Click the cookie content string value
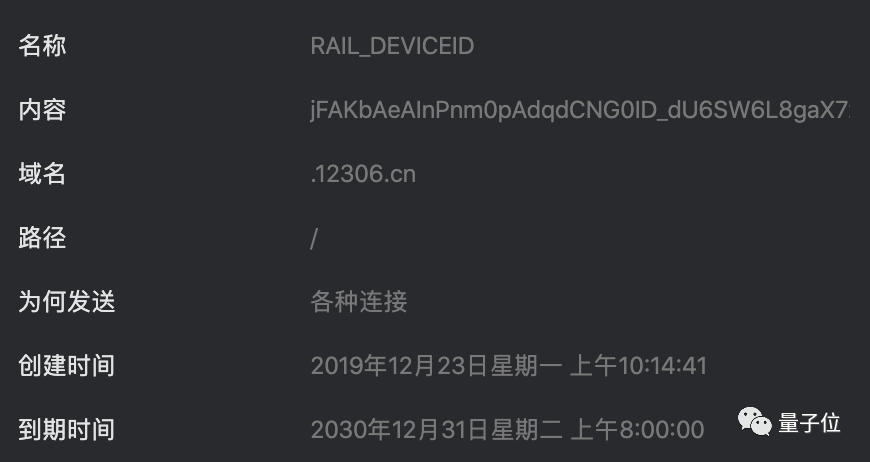Screen dimensions: 870x462 pyautogui.click(x=580, y=110)
